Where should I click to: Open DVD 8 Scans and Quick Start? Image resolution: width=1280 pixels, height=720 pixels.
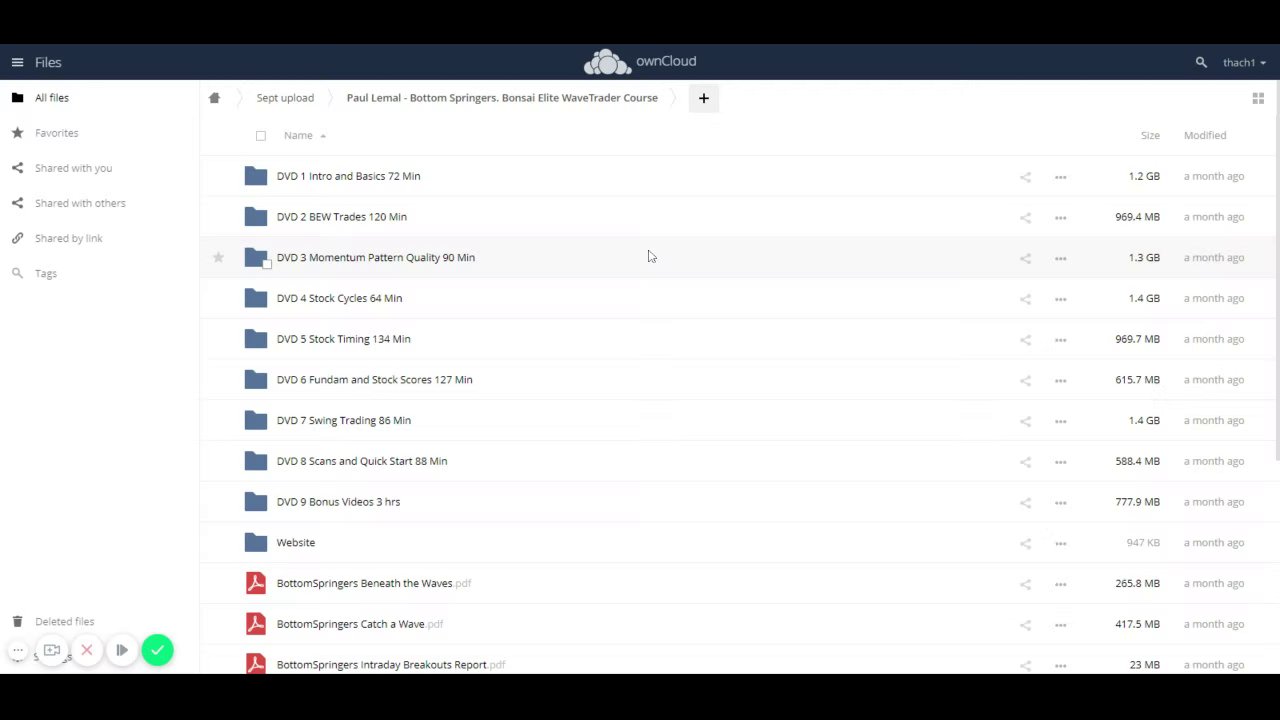coord(361,461)
